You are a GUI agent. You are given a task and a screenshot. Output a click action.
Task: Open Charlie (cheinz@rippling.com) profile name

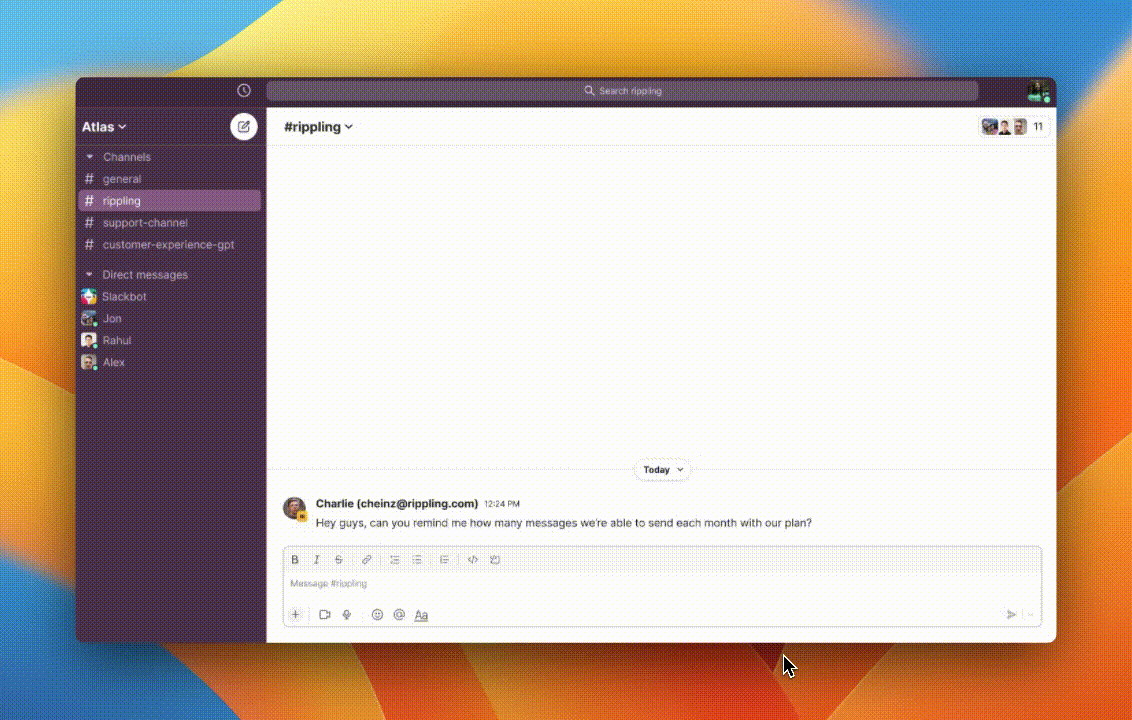pos(396,503)
